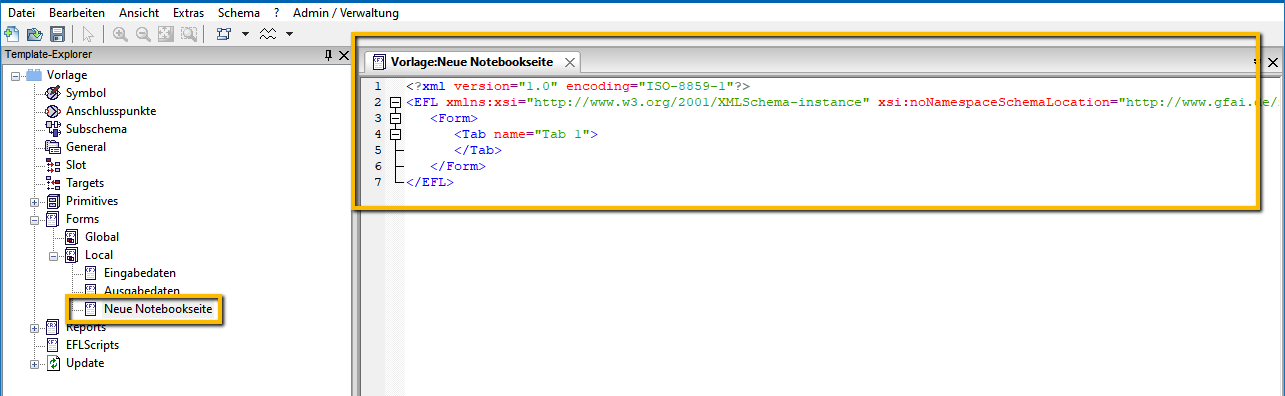Click the Vorlage root folder icon

coord(35,75)
